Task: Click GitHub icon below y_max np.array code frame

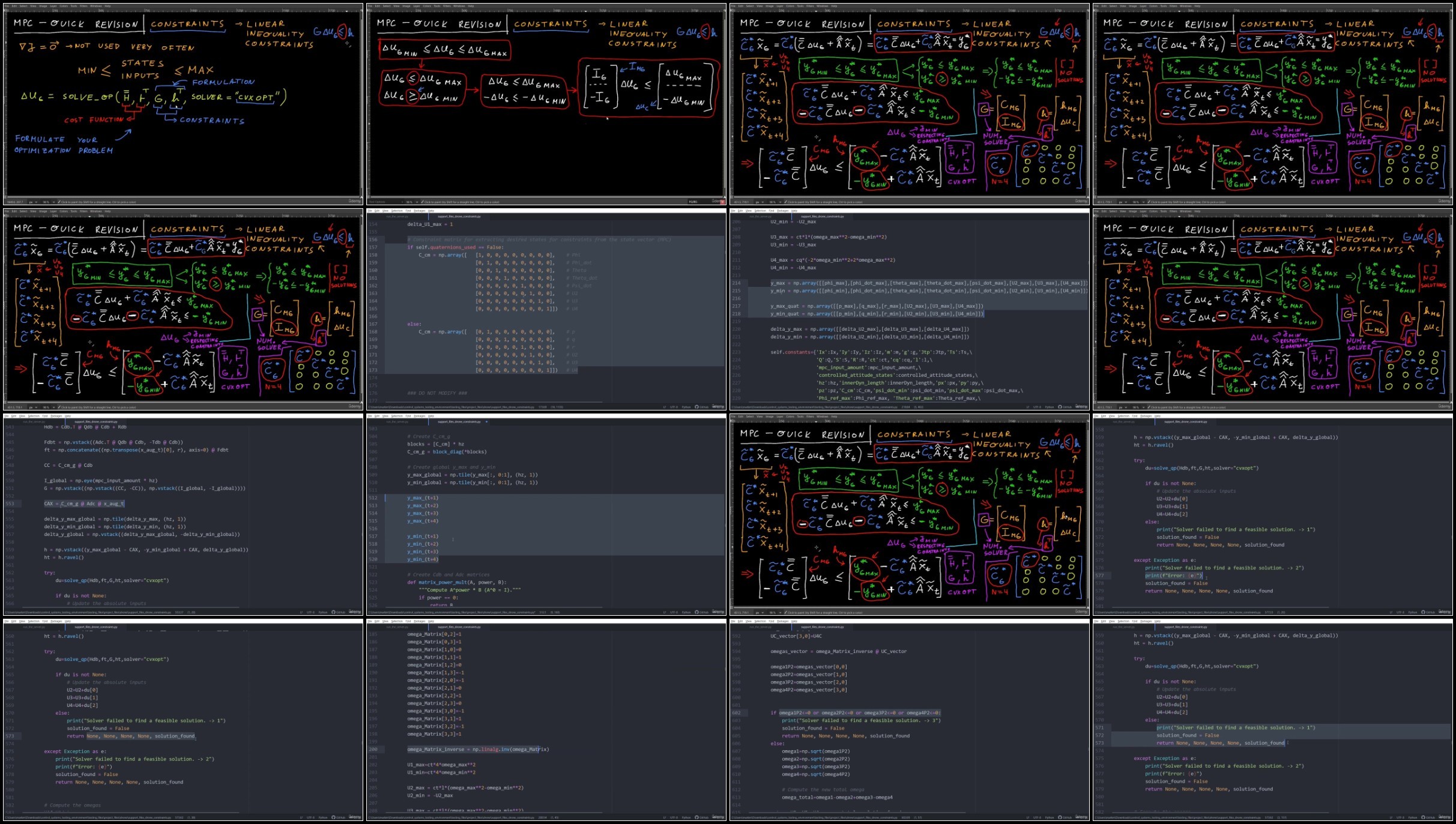Action: coord(1060,407)
